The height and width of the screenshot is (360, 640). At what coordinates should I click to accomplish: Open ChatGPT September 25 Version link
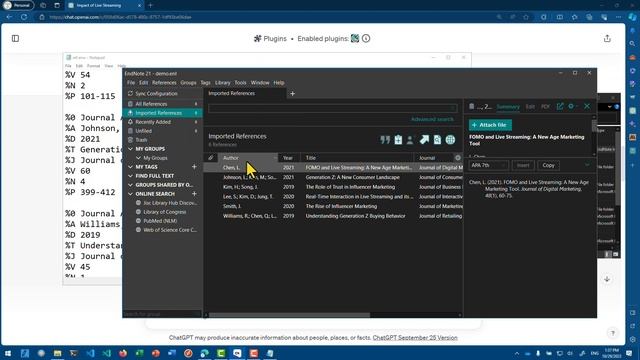pos(415,338)
